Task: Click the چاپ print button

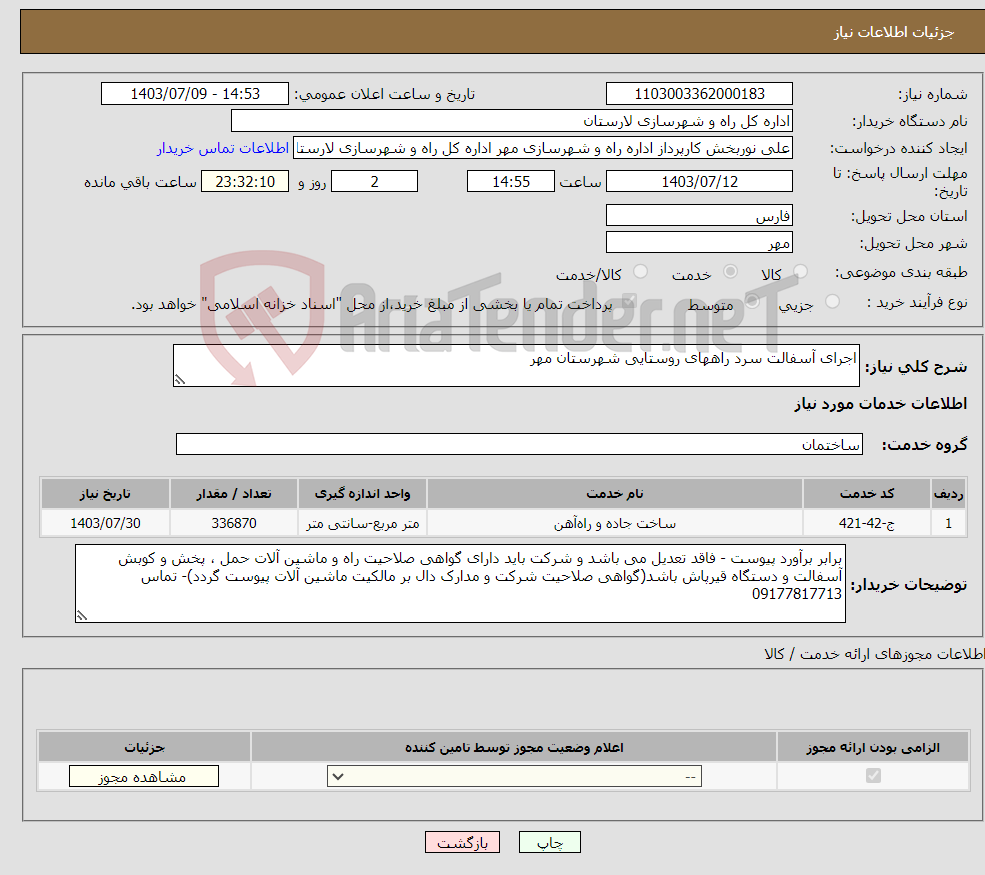Action: click(x=550, y=842)
